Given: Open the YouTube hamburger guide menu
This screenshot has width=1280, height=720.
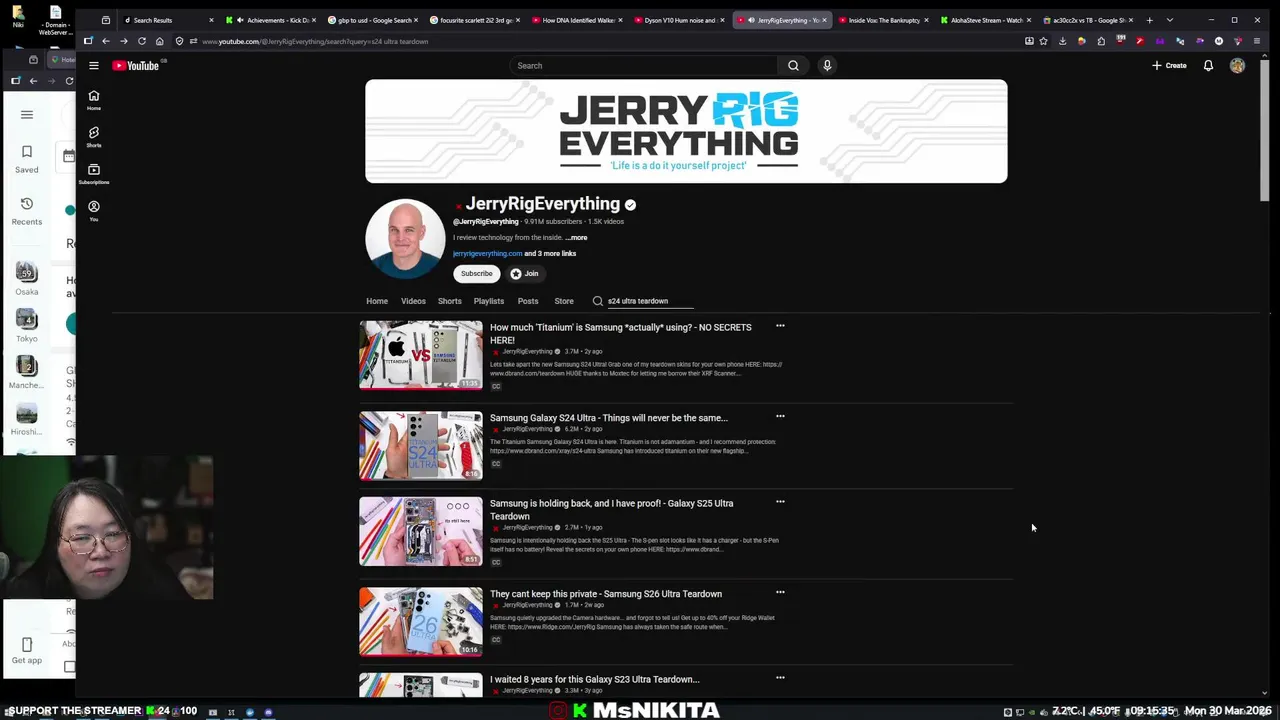Looking at the screenshot, I should pos(94,65).
